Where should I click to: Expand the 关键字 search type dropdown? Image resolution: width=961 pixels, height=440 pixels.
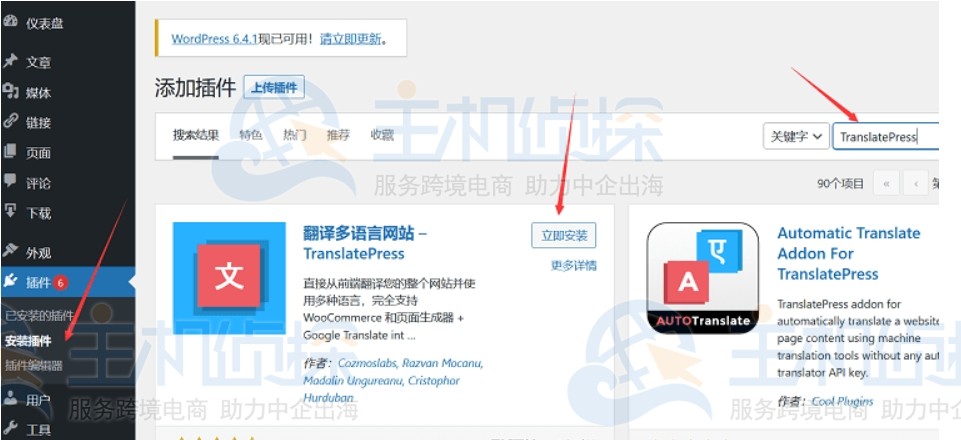tap(796, 136)
